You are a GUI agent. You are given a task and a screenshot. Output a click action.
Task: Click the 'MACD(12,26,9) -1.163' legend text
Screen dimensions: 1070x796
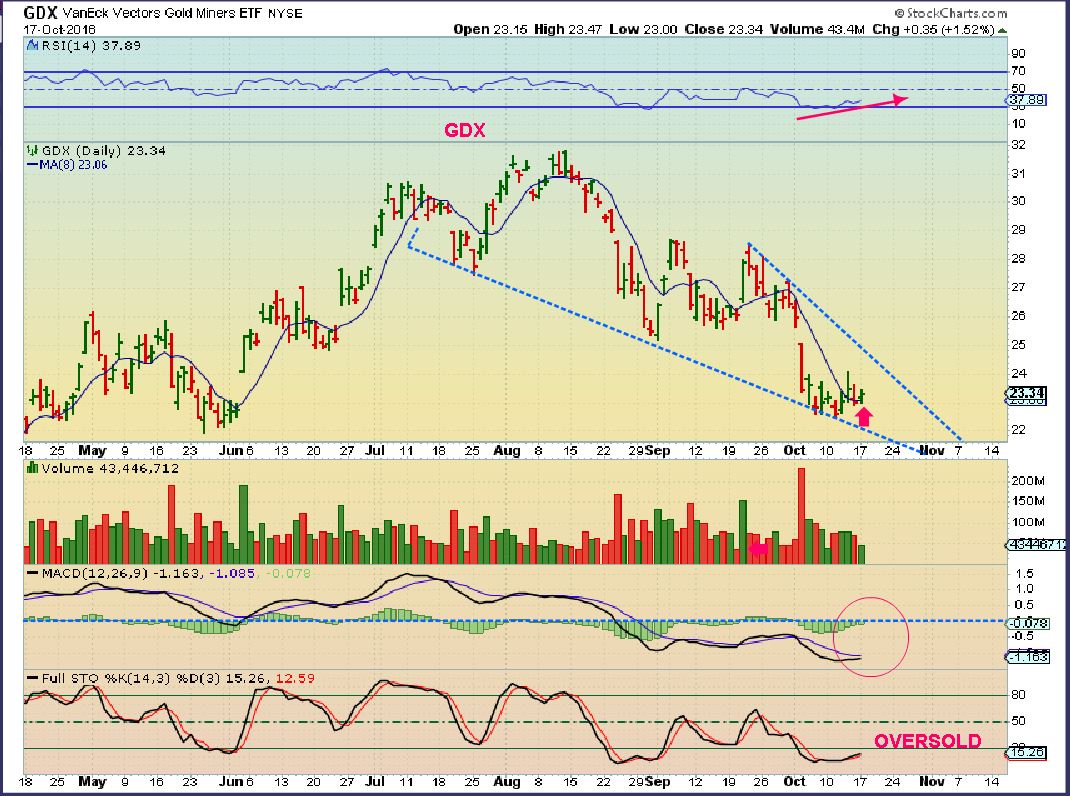pyautogui.click(x=121, y=573)
